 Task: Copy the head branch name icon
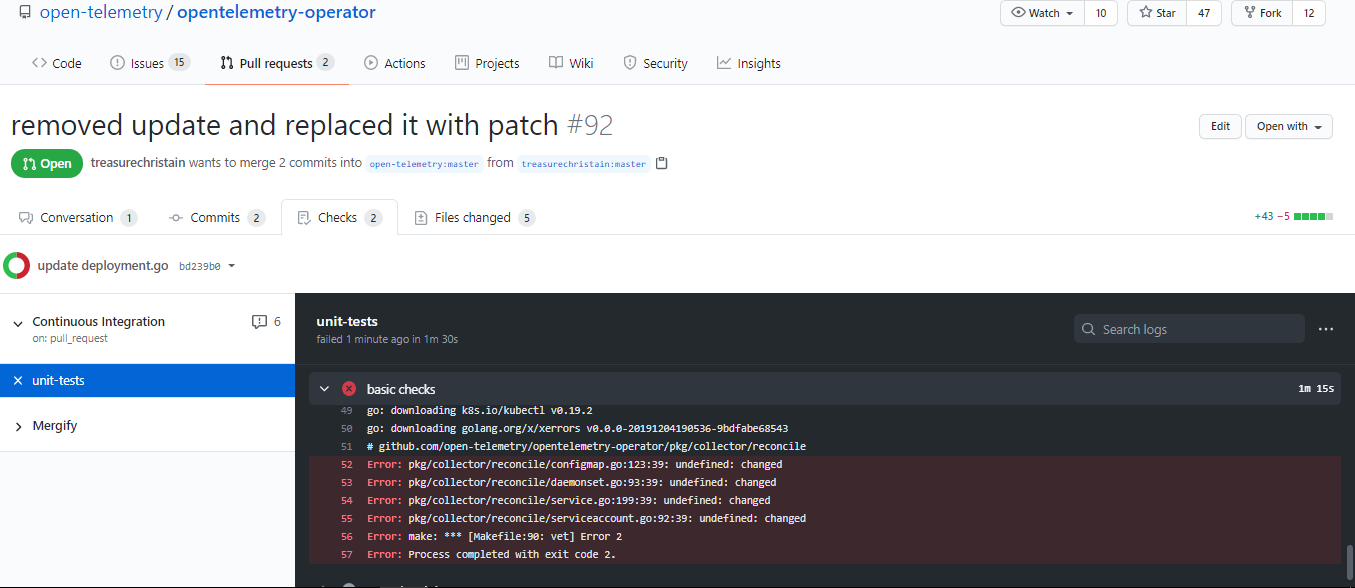pos(661,163)
